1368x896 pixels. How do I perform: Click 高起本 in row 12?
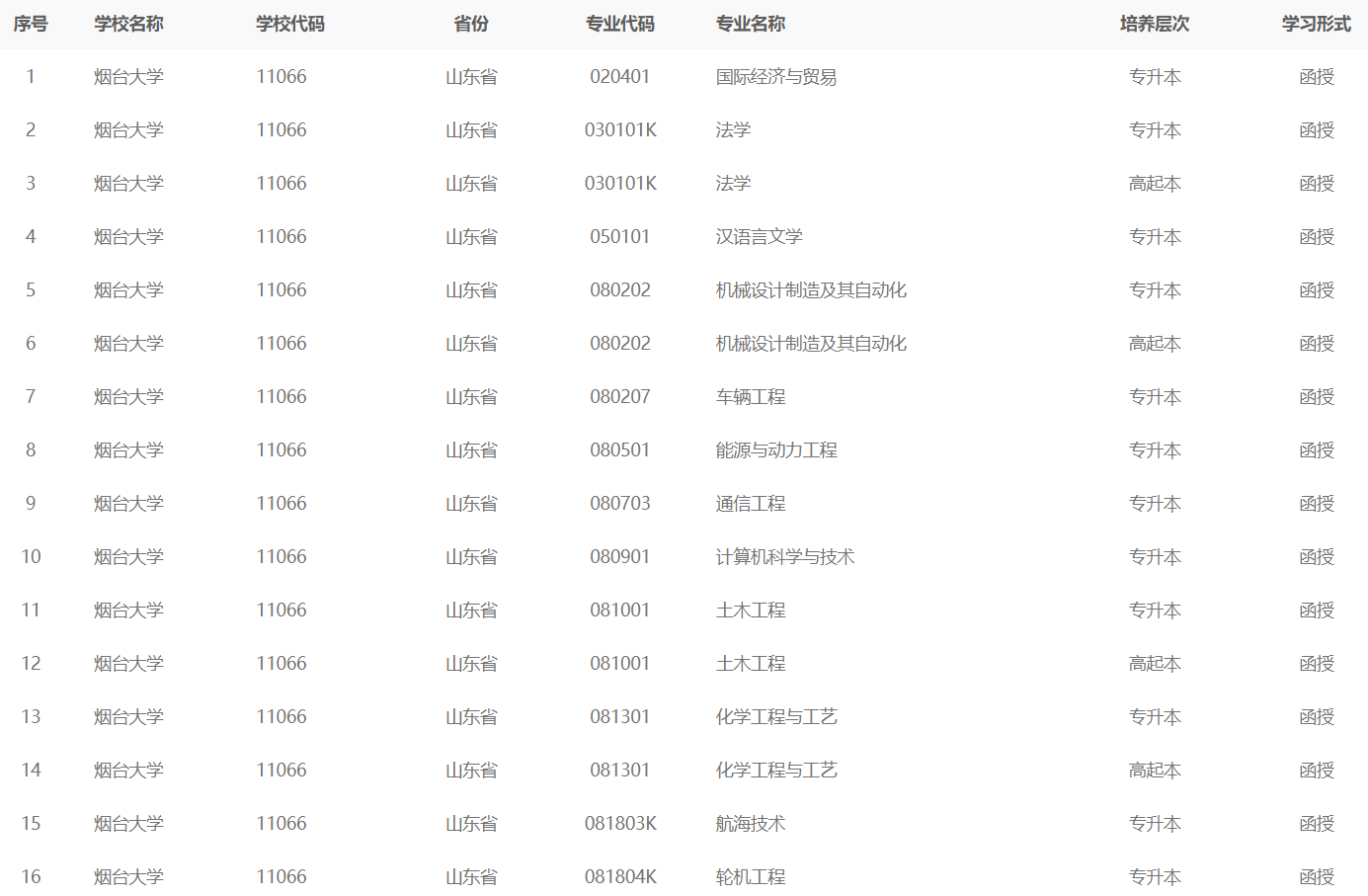[x=1155, y=664]
